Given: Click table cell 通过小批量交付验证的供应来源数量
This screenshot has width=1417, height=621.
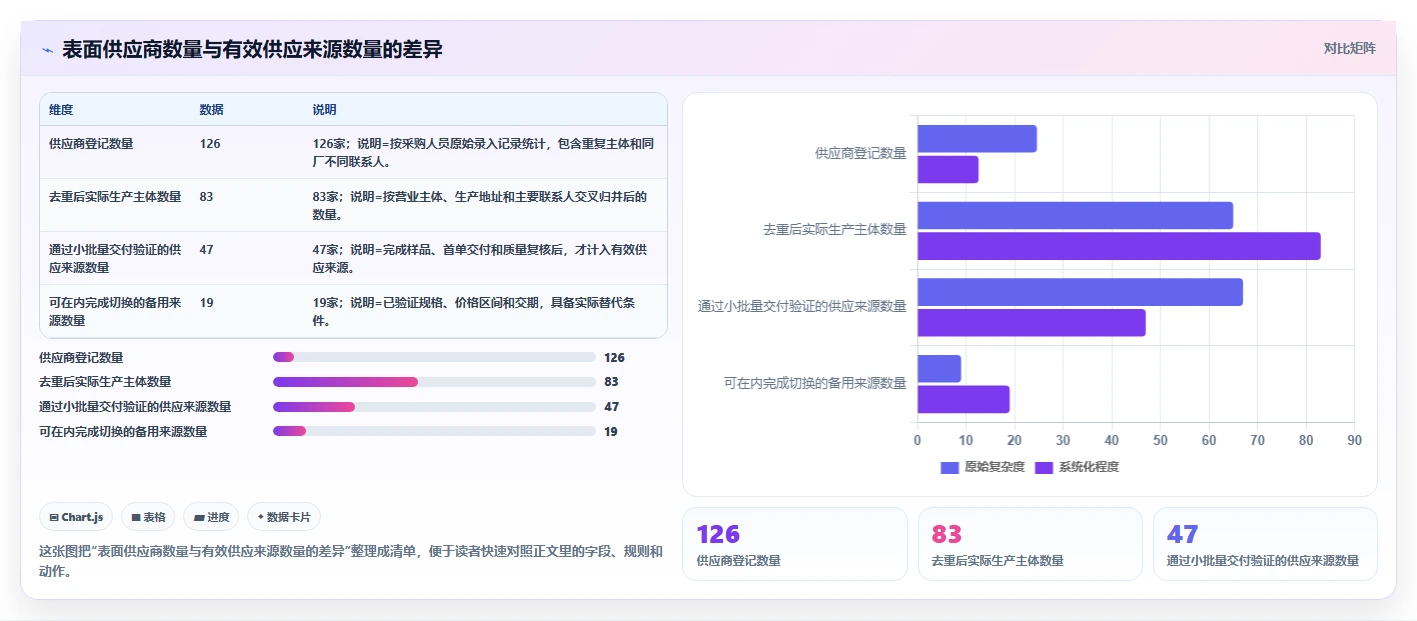Looking at the screenshot, I should coord(115,258).
